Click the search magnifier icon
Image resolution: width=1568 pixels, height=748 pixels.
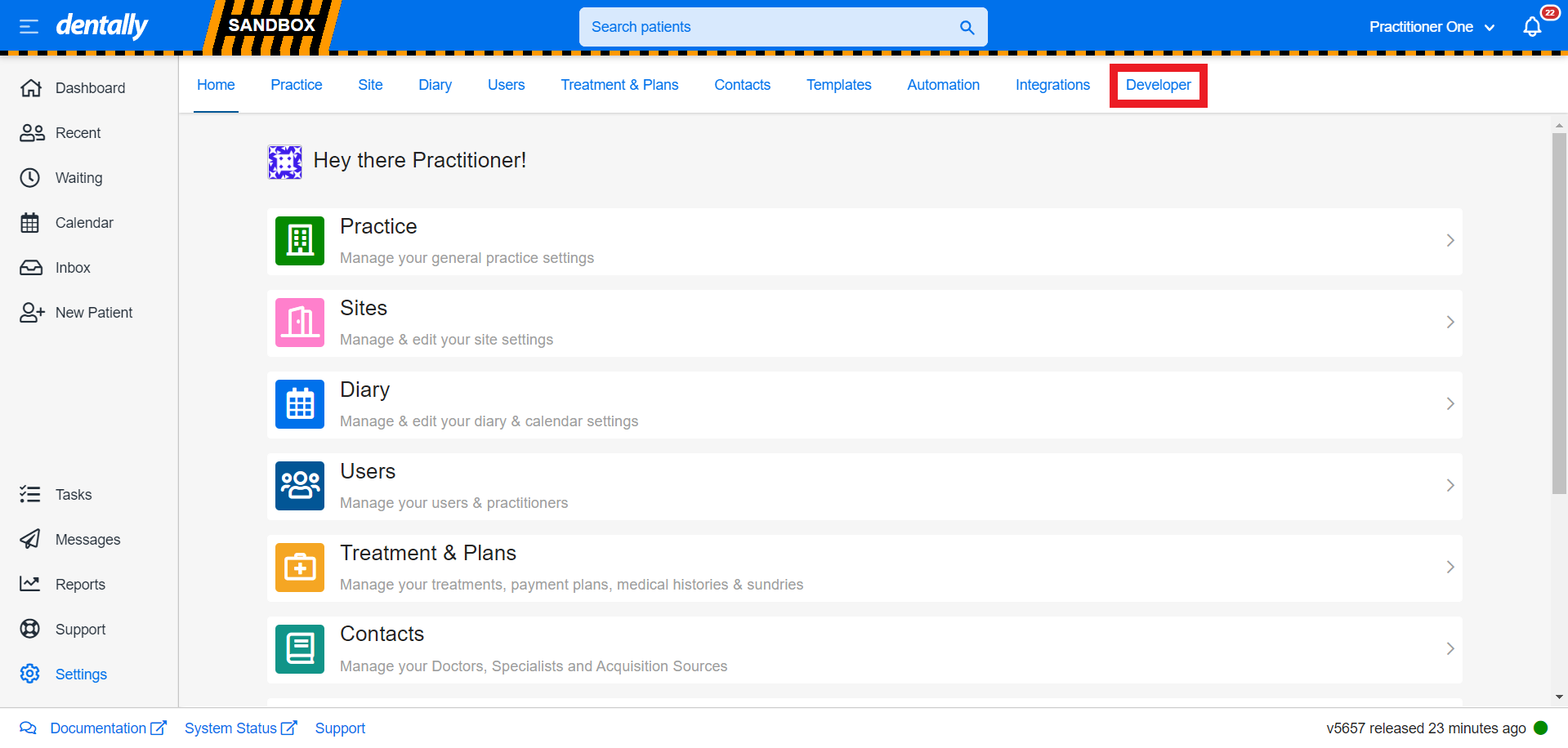click(x=967, y=27)
